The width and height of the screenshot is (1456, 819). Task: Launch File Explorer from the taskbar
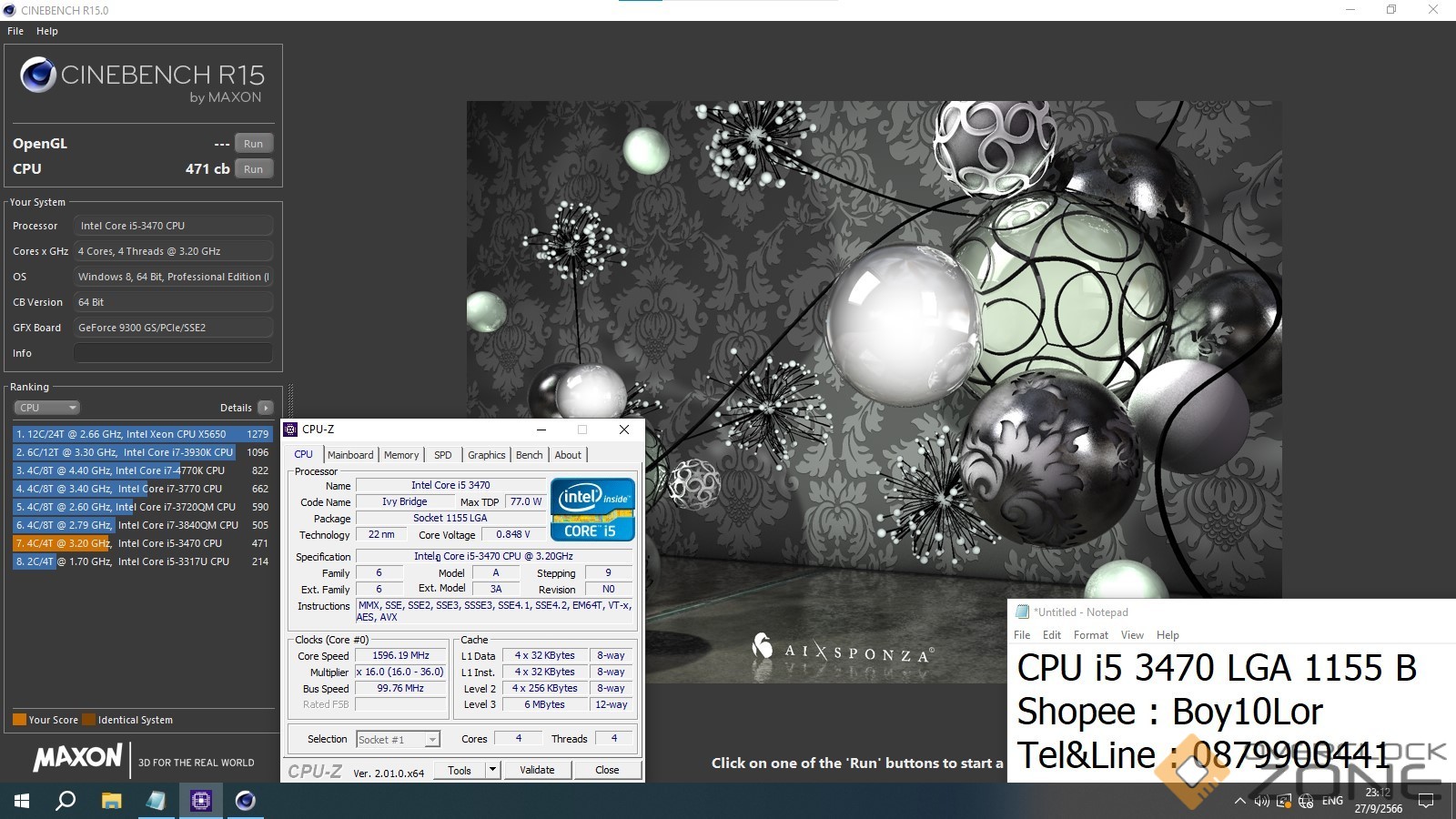[x=111, y=801]
